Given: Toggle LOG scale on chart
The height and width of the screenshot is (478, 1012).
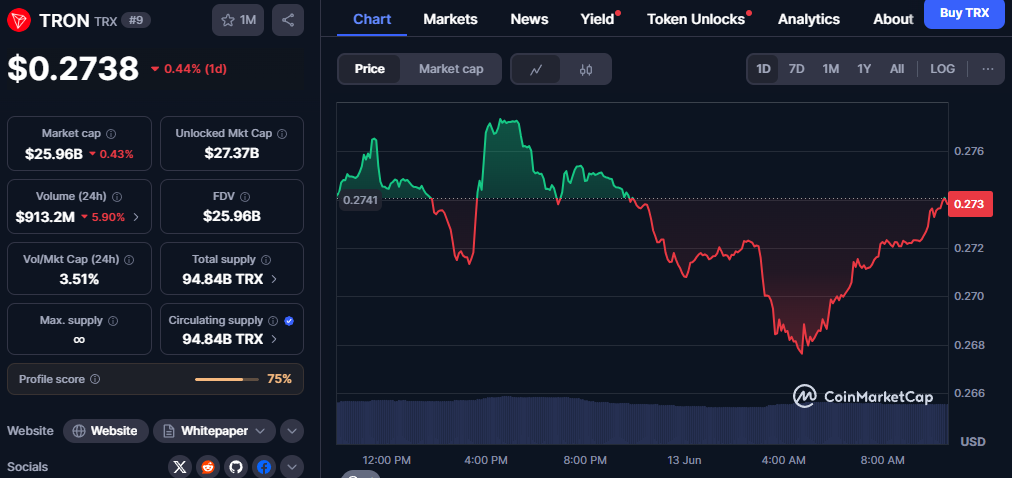Looking at the screenshot, I should 942,69.
